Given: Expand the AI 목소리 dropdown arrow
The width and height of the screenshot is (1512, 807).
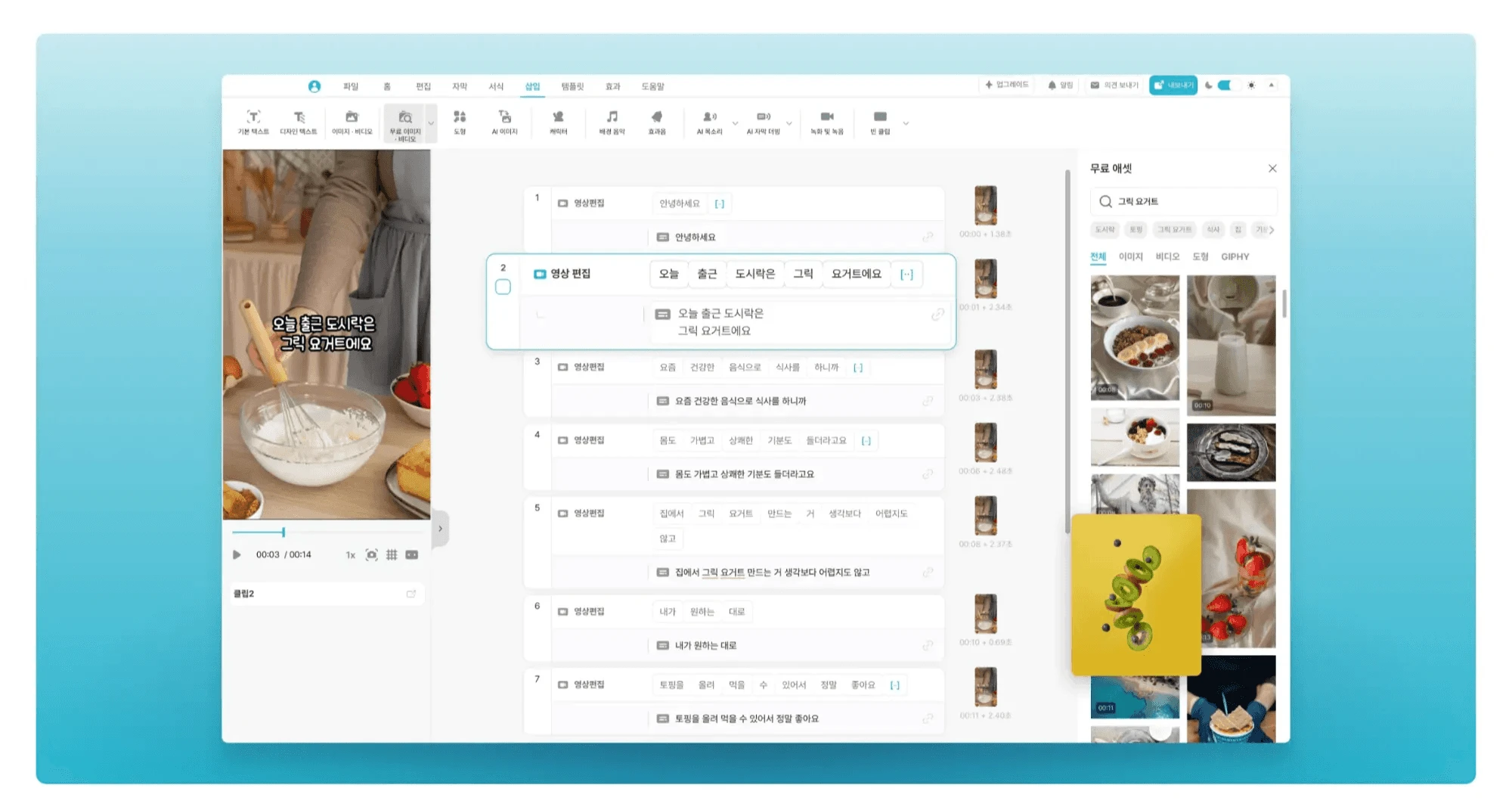Looking at the screenshot, I should (735, 123).
